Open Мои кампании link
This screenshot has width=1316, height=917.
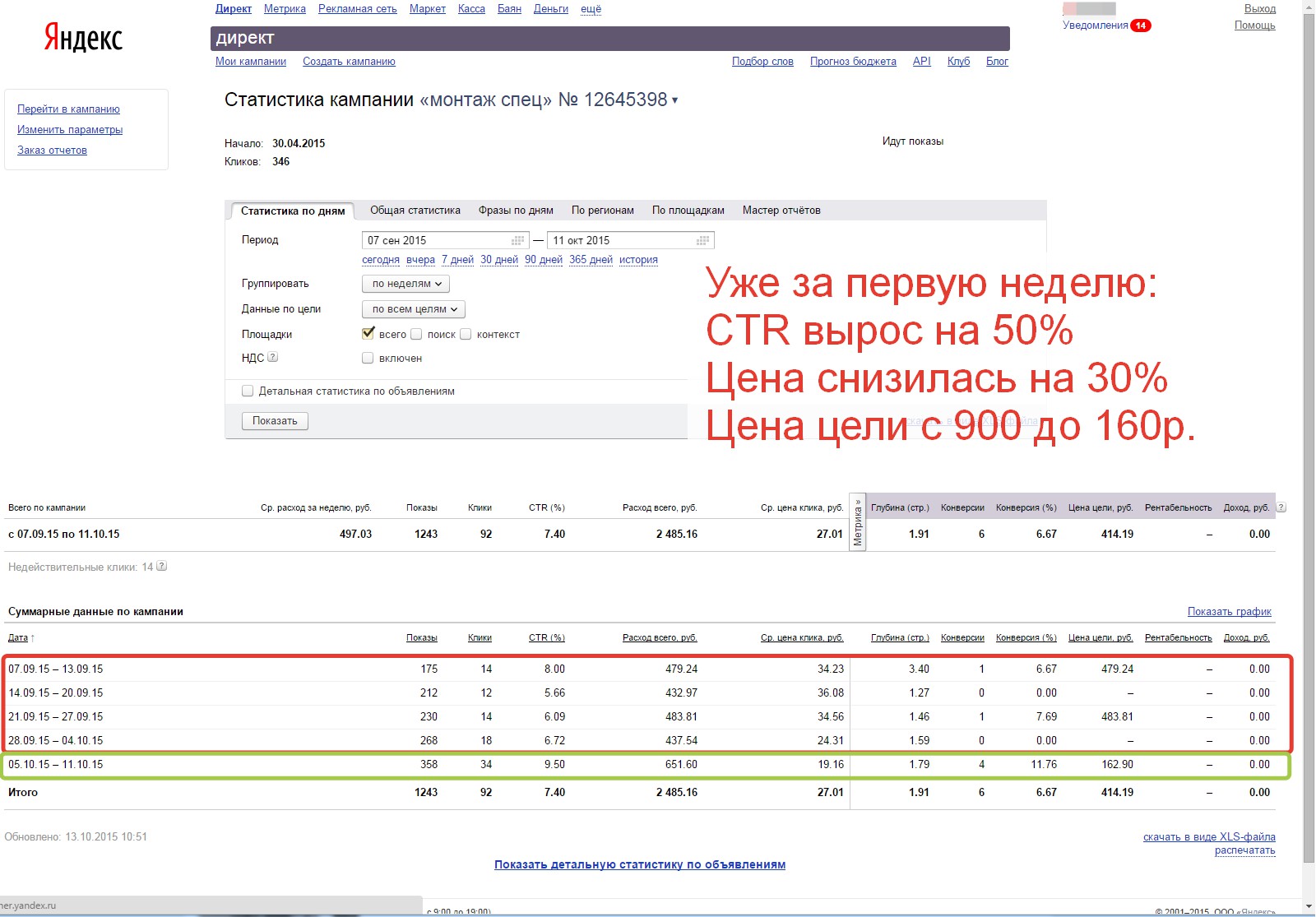point(251,62)
